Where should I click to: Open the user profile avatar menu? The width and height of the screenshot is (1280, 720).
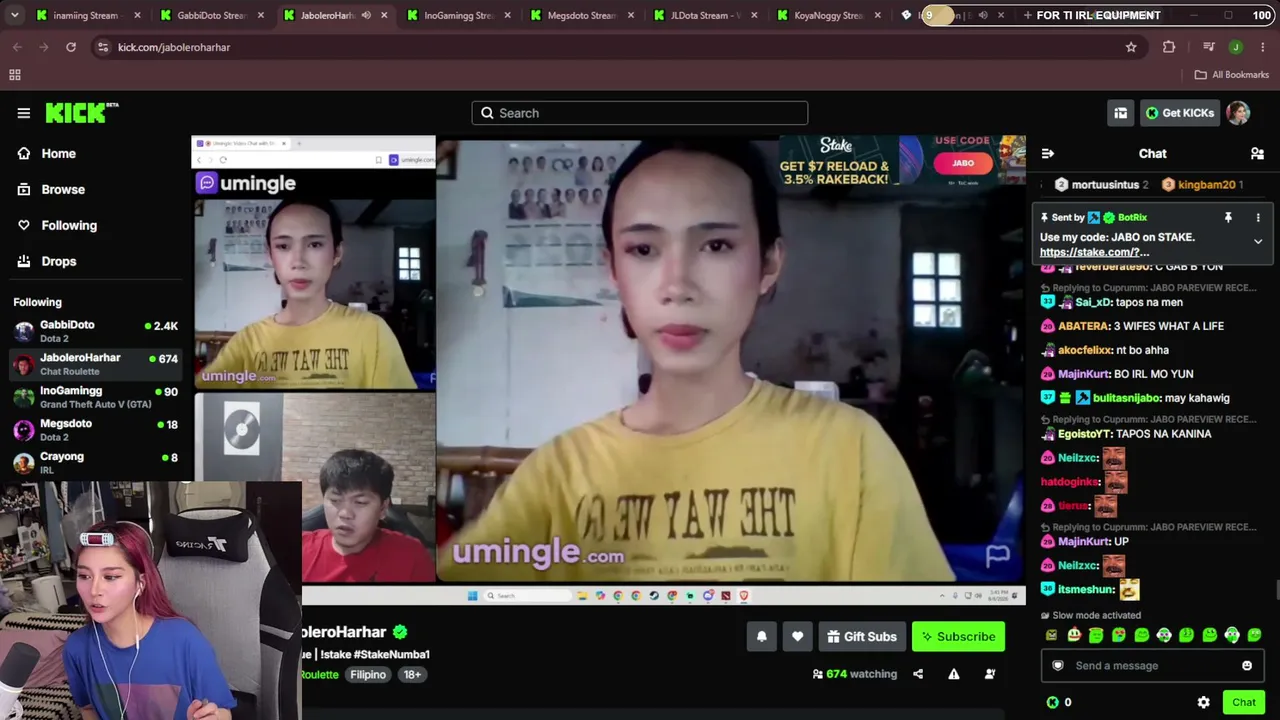coord(1238,113)
